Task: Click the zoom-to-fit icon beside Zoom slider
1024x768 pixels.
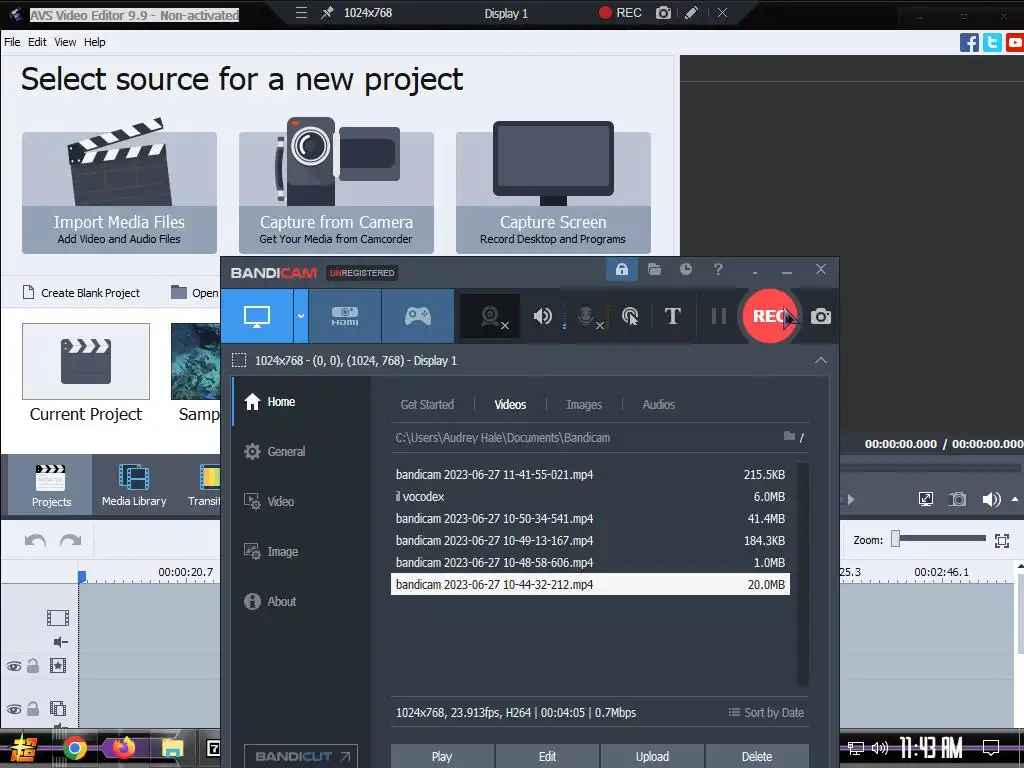Action: coord(1002,540)
